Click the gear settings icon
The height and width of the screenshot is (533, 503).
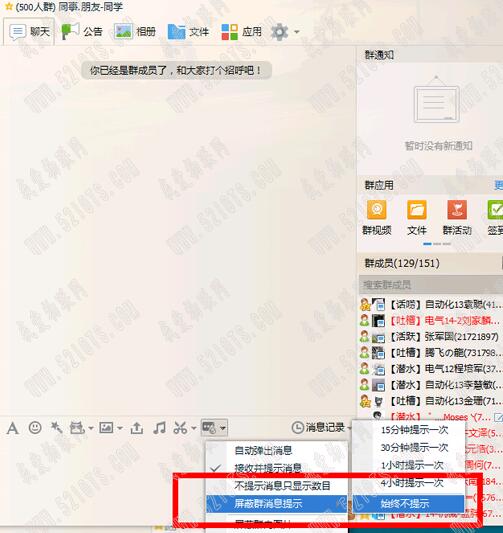point(280,33)
